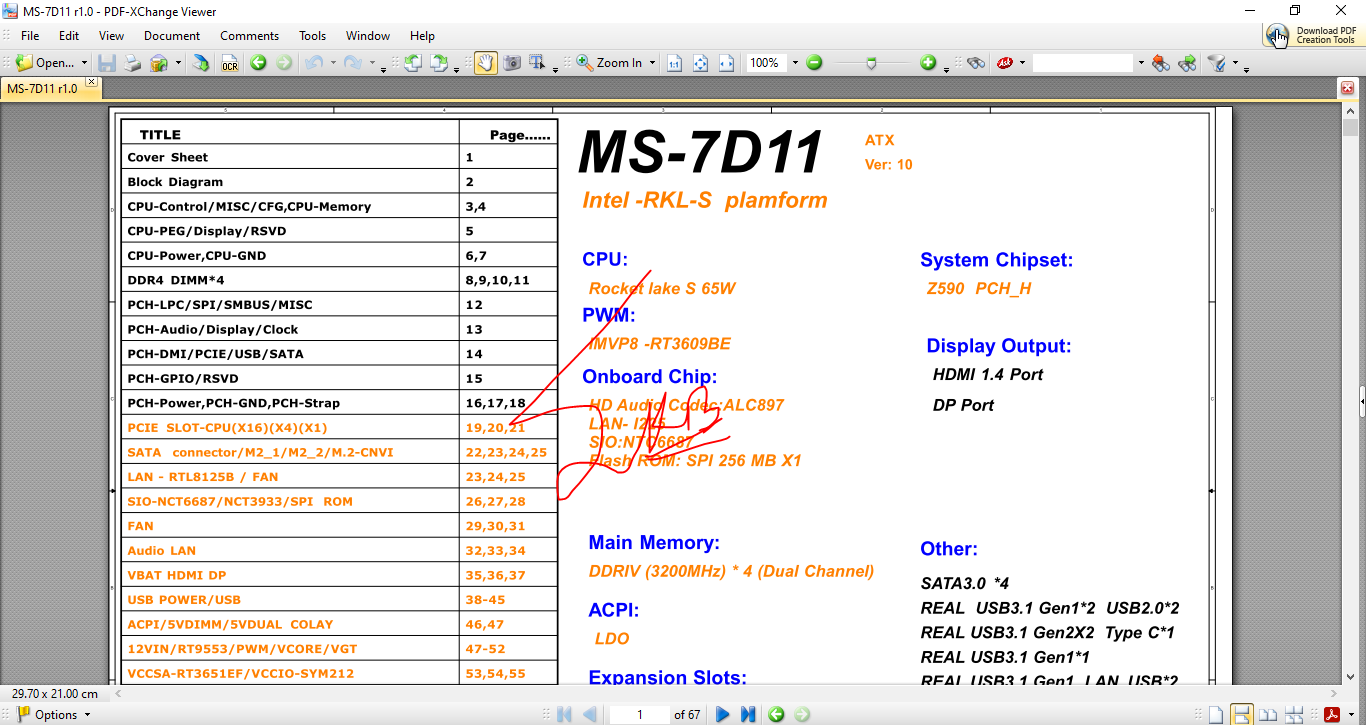The height and width of the screenshot is (725, 1366).
Task: Open the dropdown next to Open button
Action: tap(84, 63)
